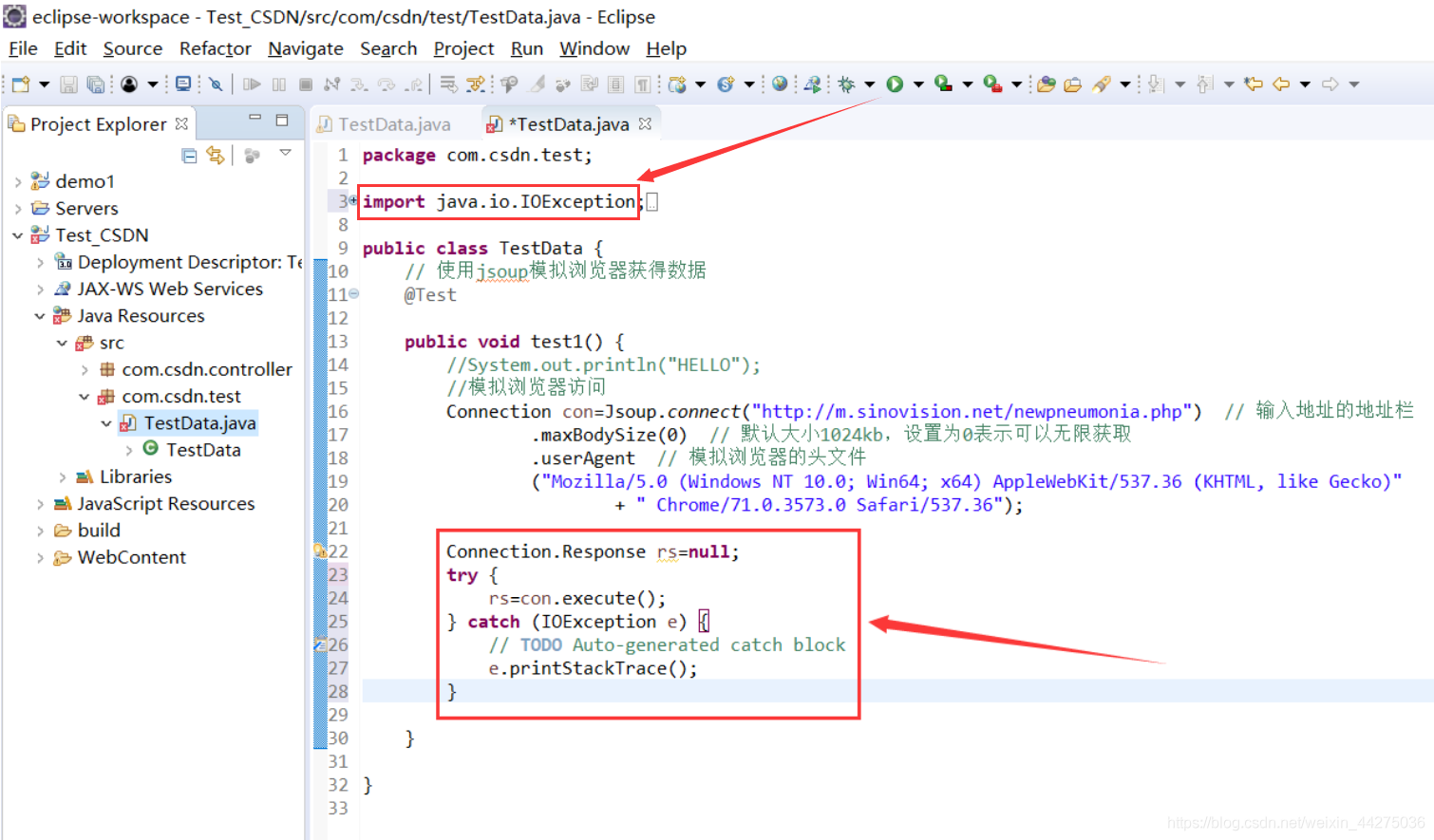Click the green Run button
The width and height of the screenshot is (1434, 840).
pos(895,84)
